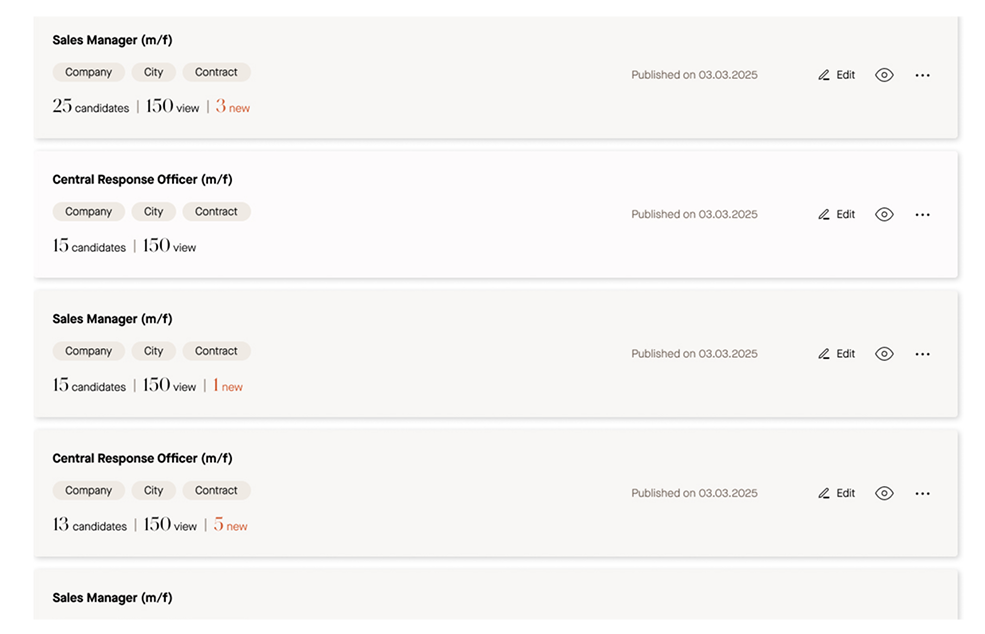The height and width of the screenshot is (634, 985).
Task: Expand more actions on the third Sales Manager card
Action: click(922, 353)
